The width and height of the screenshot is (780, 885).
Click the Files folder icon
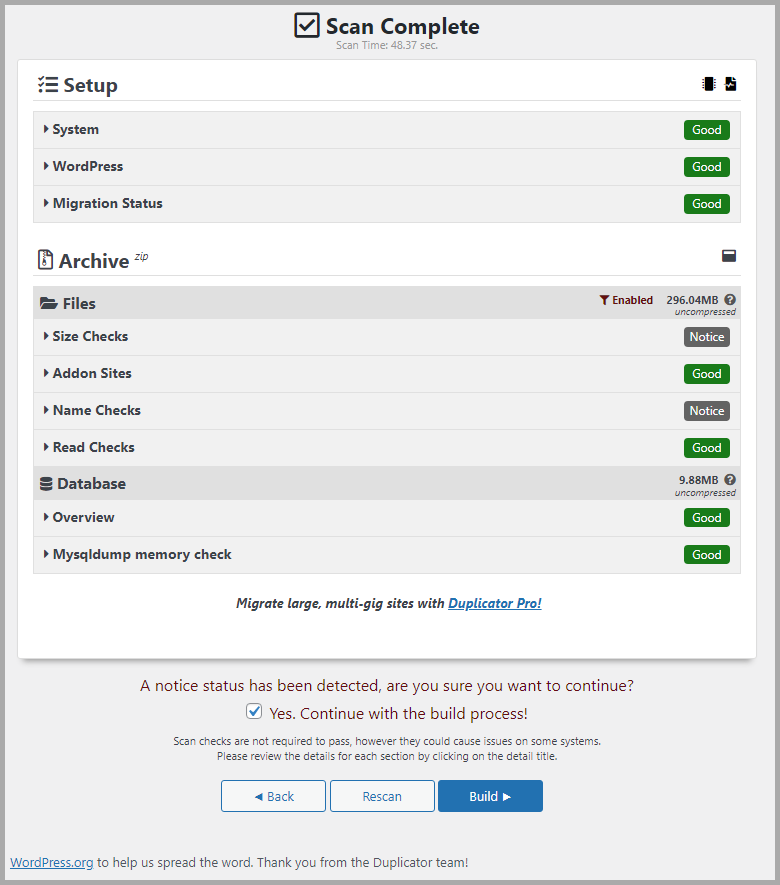[x=48, y=304]
